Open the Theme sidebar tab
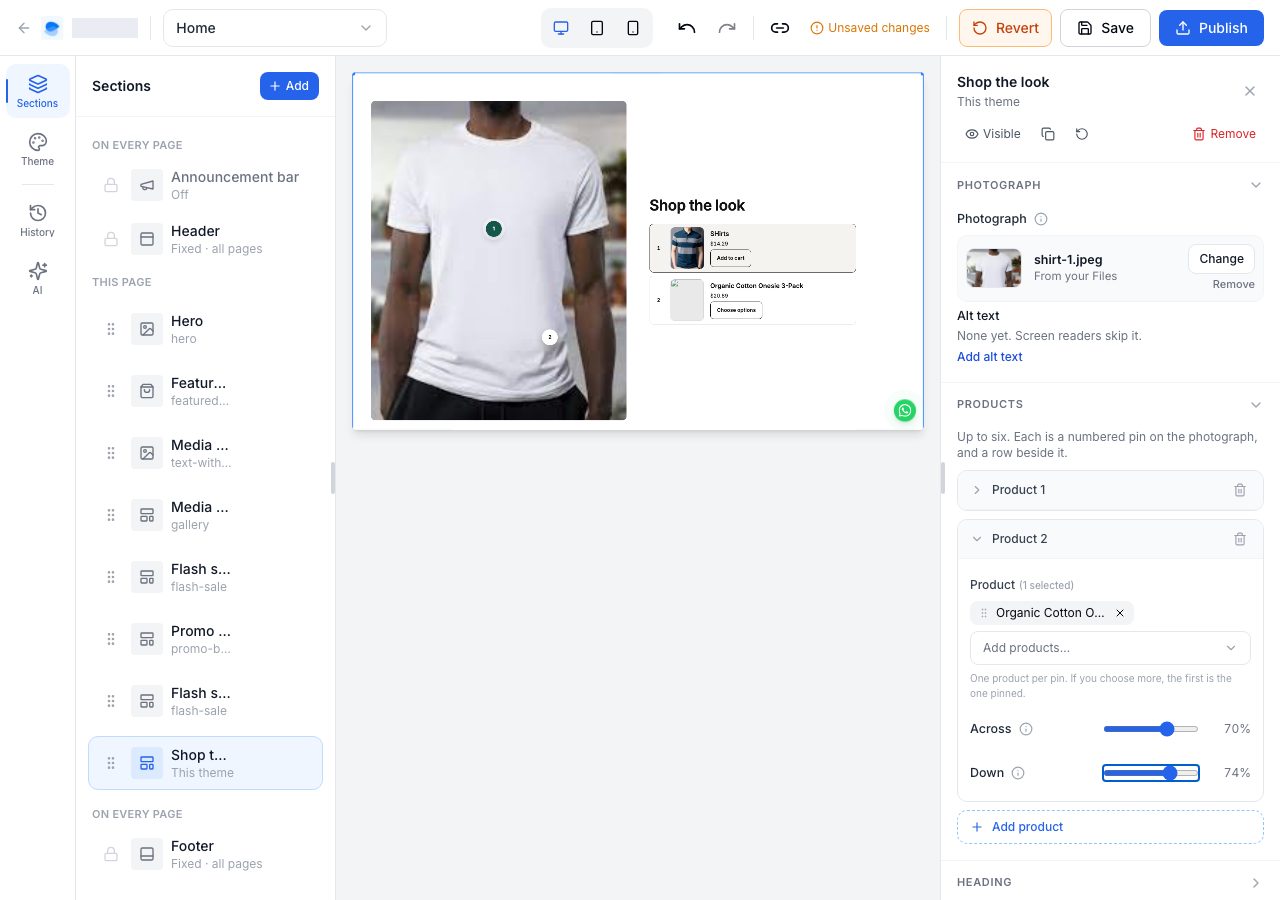This screenshot has height=900, width=1280. click(38, 149)
